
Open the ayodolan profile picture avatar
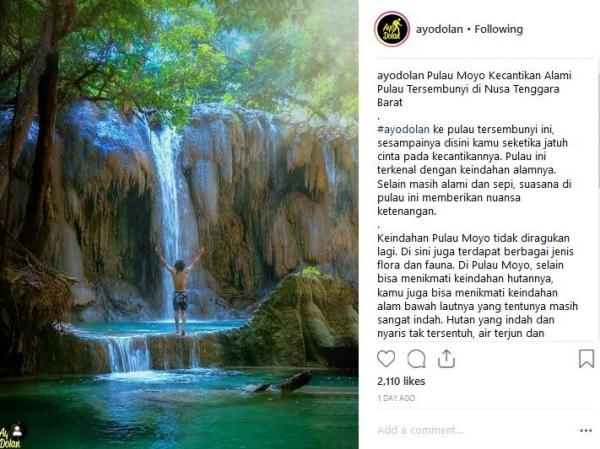392,29
